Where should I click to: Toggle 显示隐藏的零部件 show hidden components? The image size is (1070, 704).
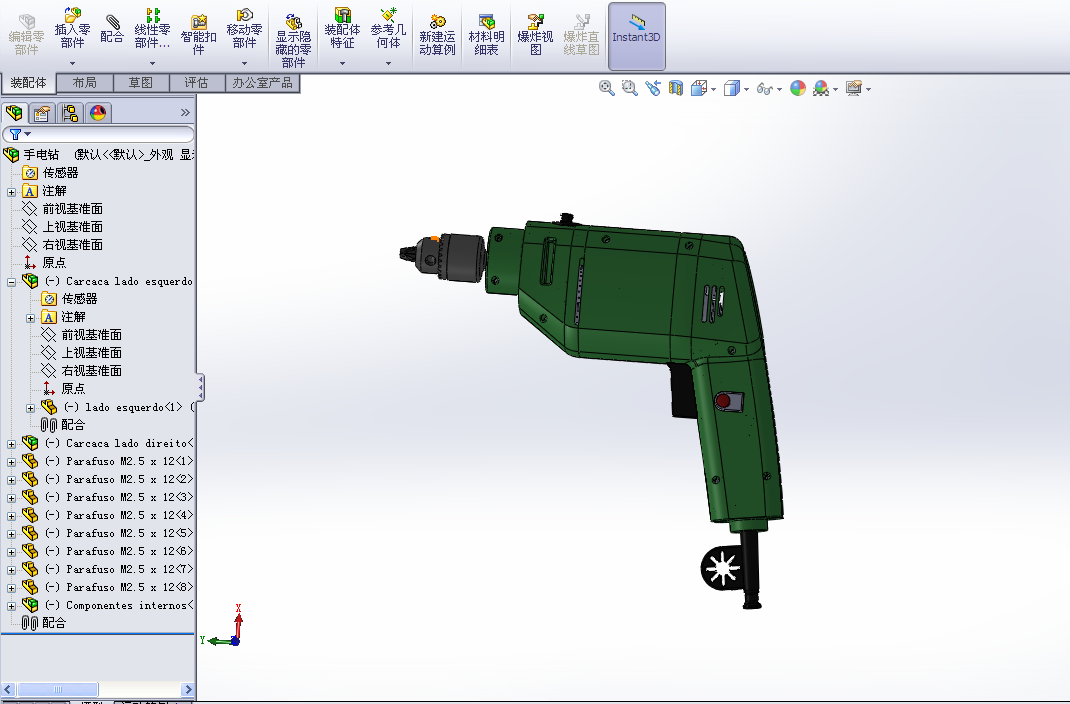click(x=292, y=40)
